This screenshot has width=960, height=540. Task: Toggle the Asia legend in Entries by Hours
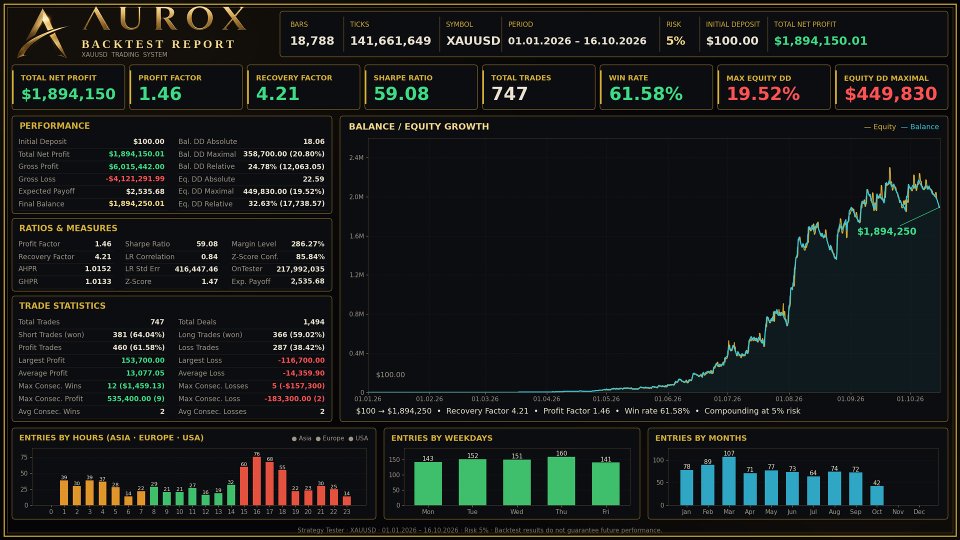tap(301, 438)
